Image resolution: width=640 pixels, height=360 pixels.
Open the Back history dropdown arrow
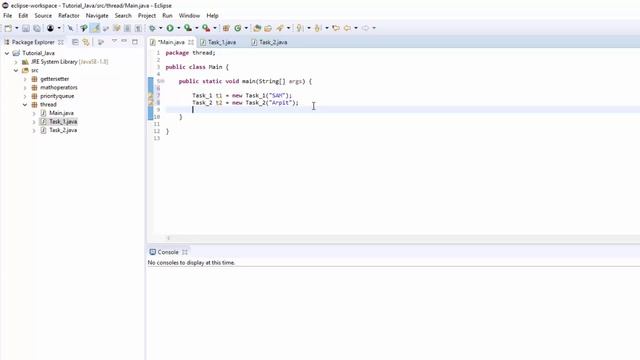[356, 28]
